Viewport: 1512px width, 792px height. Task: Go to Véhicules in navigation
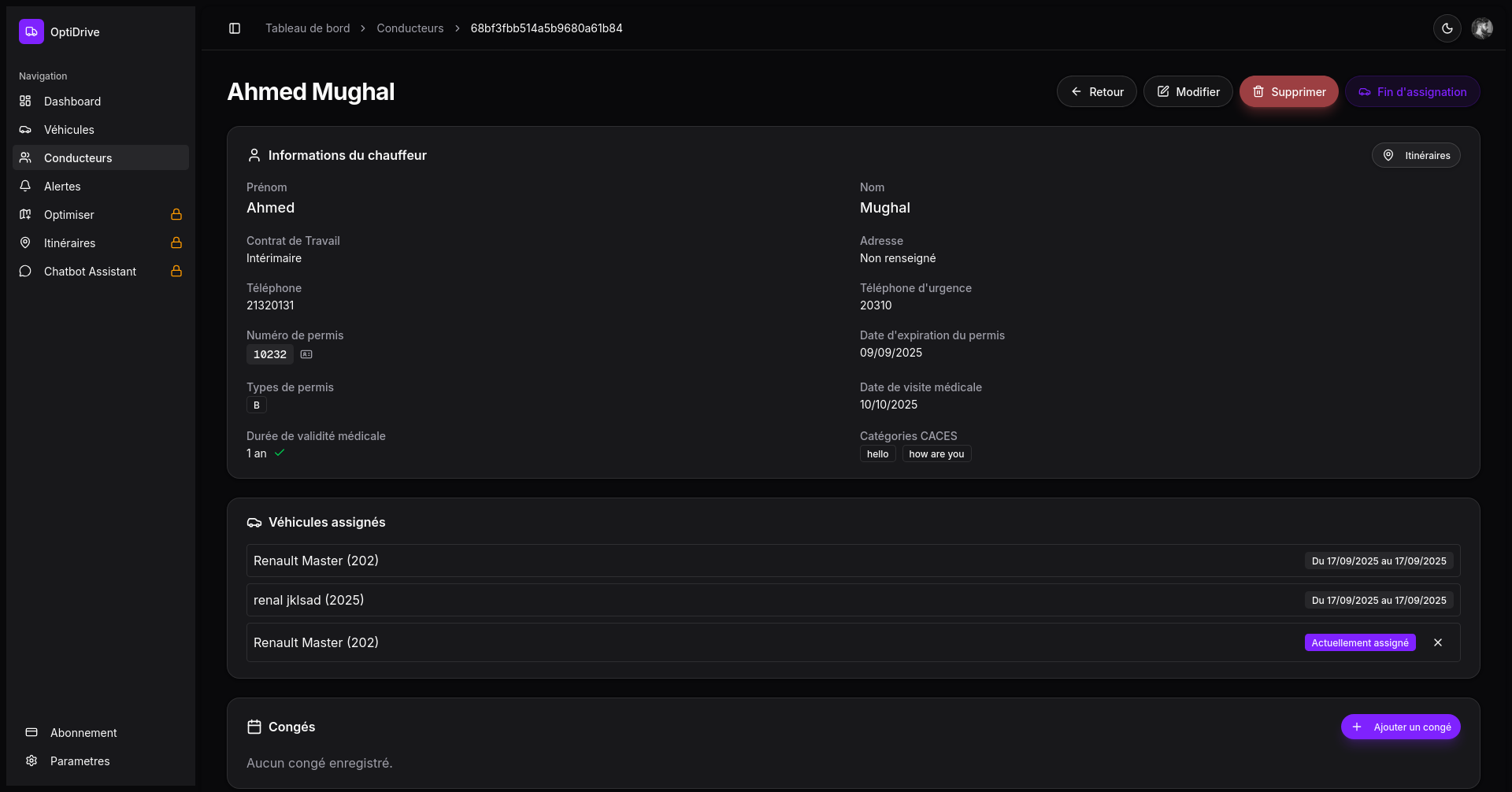[69, 130]
